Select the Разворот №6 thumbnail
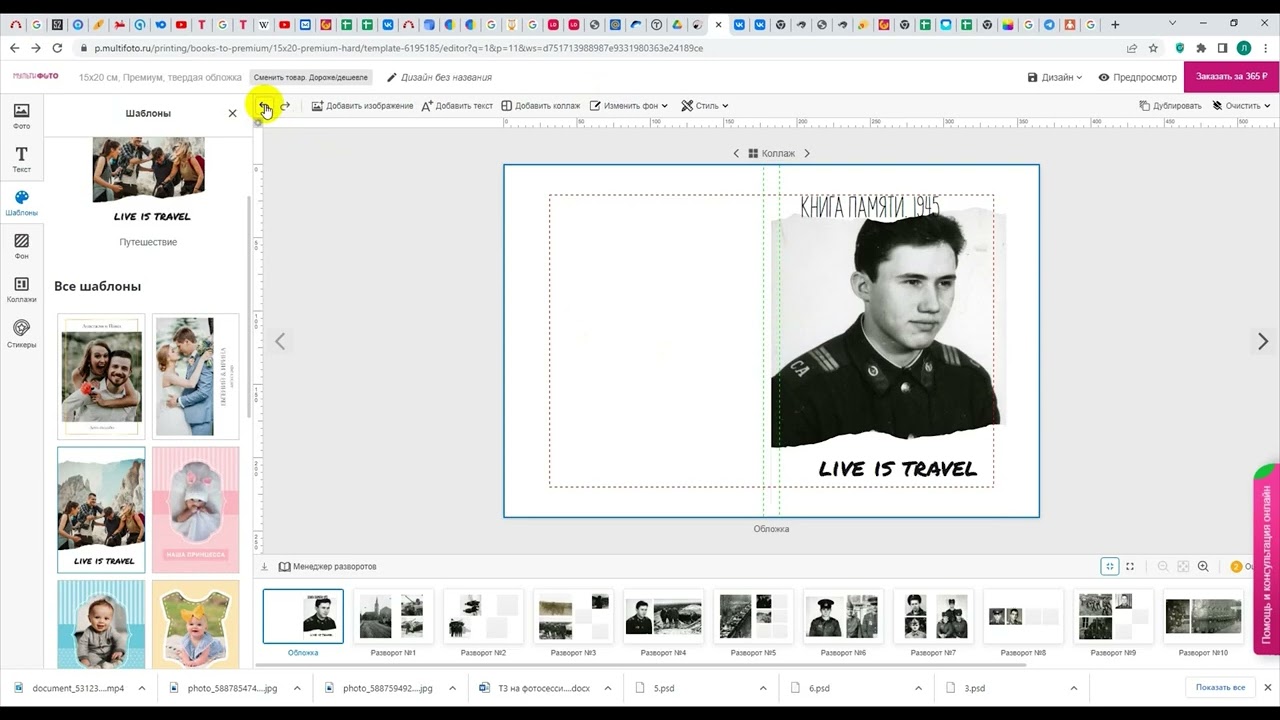 (x=843, y=616)
